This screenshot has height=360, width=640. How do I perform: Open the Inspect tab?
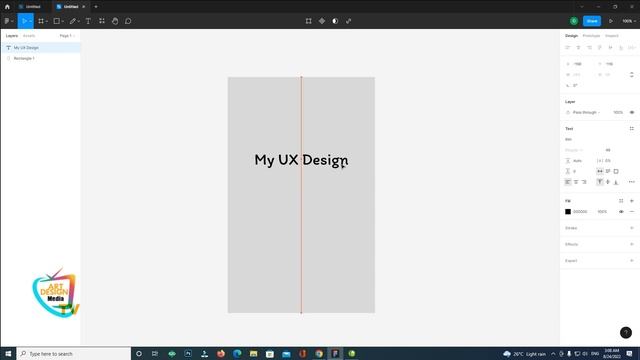tap(612, 36)
